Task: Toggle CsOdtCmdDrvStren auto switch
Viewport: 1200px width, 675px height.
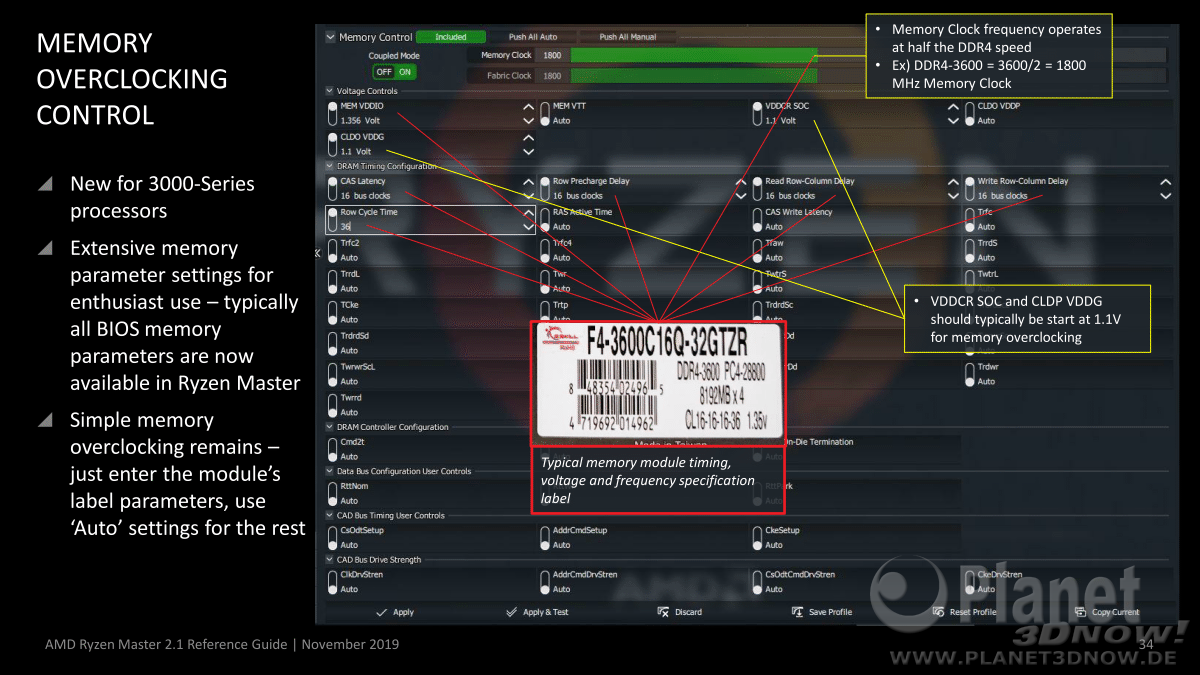Action: [x=757, y=581]
